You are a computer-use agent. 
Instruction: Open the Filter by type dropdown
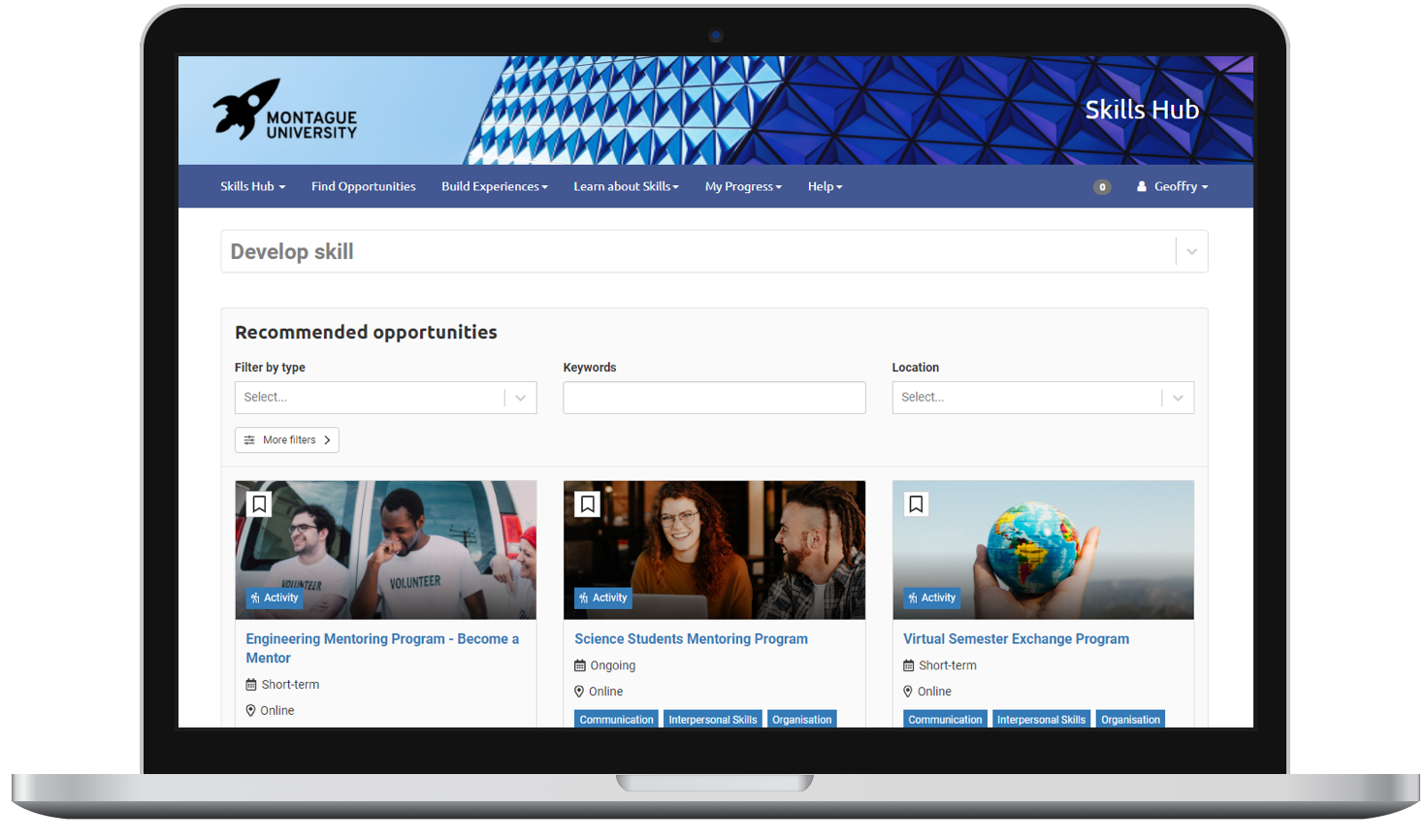(385, 398)
